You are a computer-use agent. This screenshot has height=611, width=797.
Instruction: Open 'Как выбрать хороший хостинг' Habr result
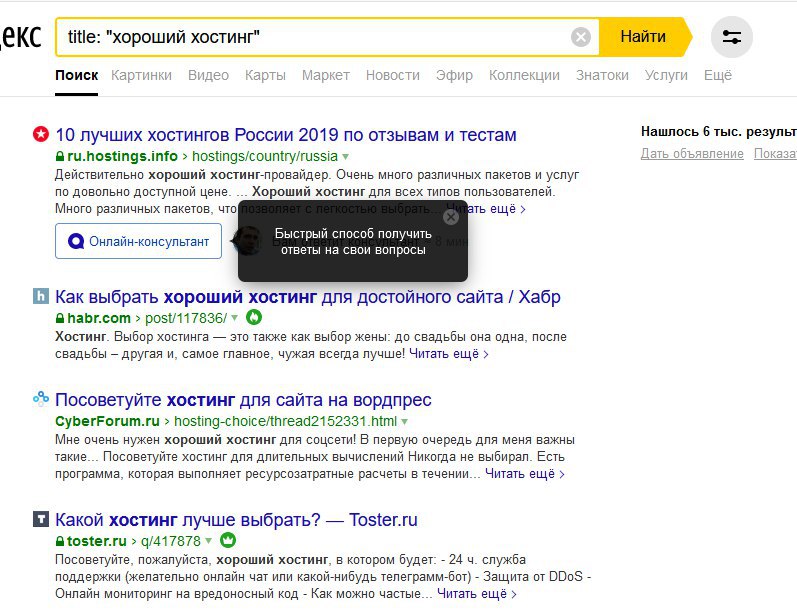[x=308, y=296]
